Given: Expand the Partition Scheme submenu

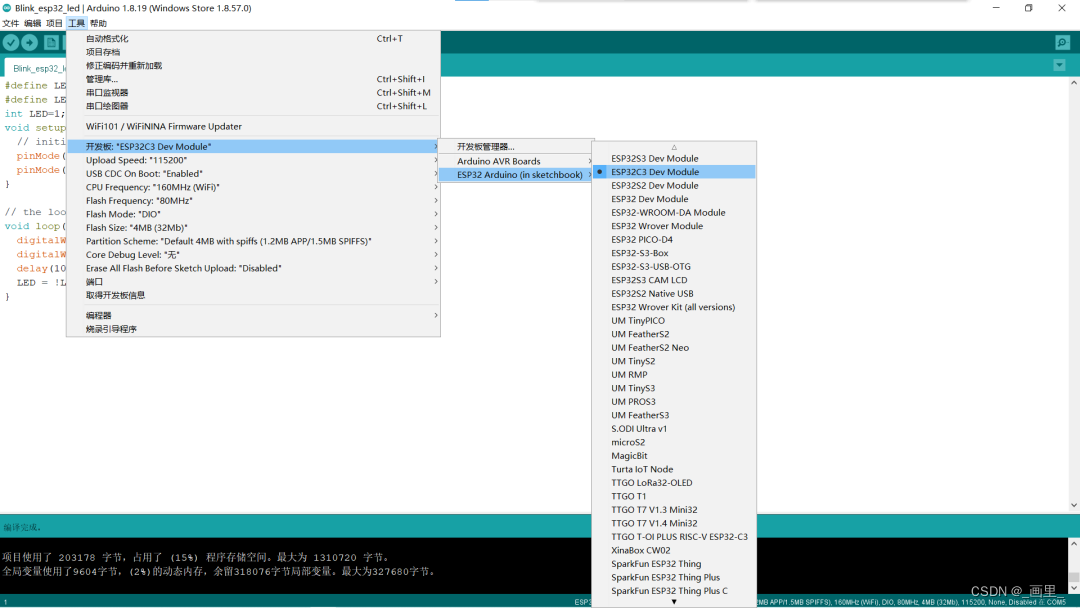Looking at the screenshot, I should pyautogui.click(x=219, y=240).
